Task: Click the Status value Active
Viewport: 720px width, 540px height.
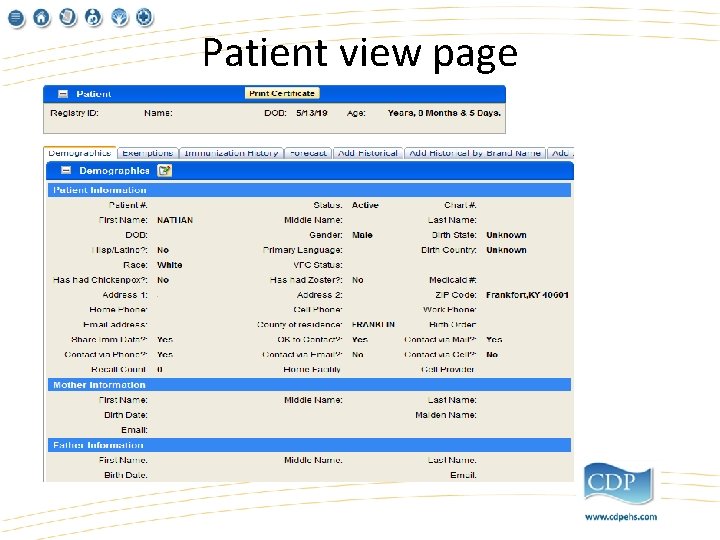Action: pos(365,205)
